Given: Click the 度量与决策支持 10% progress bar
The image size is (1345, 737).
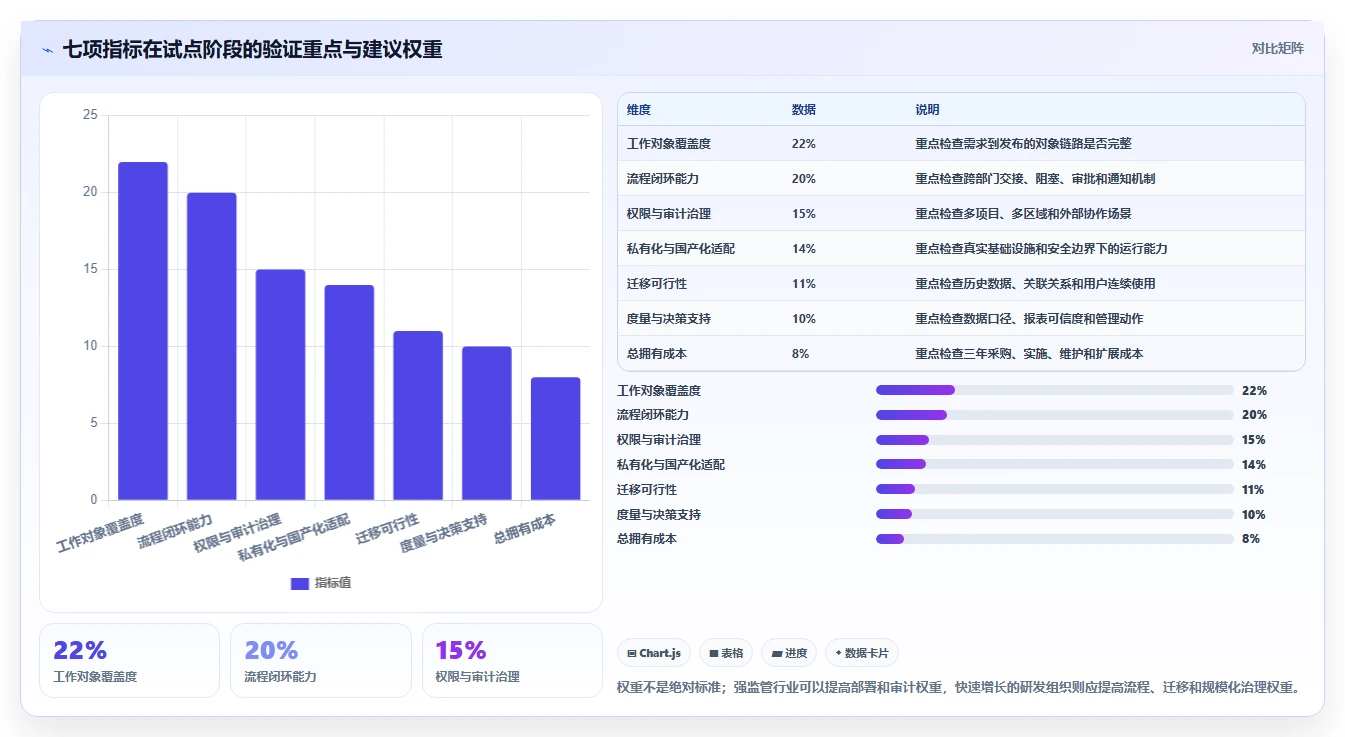Looking at the screenshot, I should (1055, 514).
